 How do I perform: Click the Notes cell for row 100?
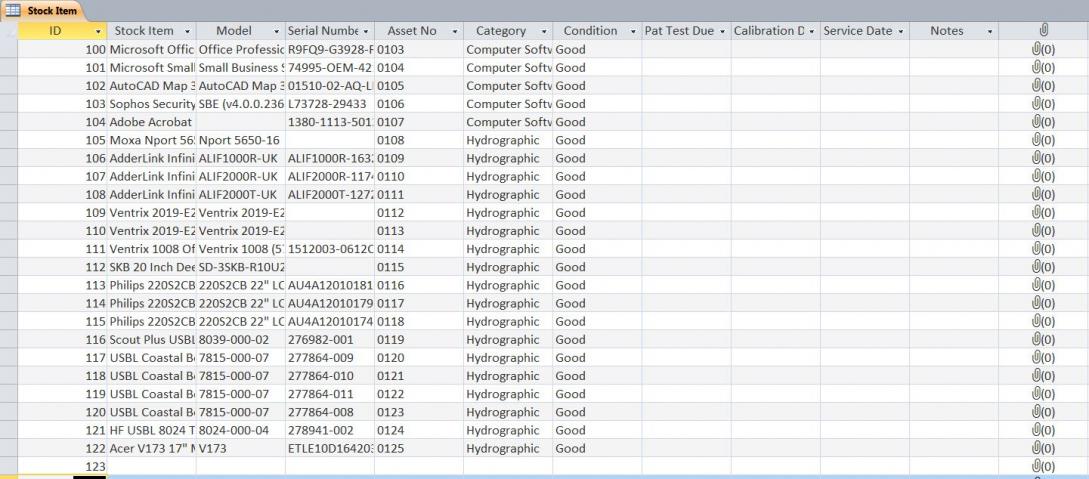tap(954, 49)
